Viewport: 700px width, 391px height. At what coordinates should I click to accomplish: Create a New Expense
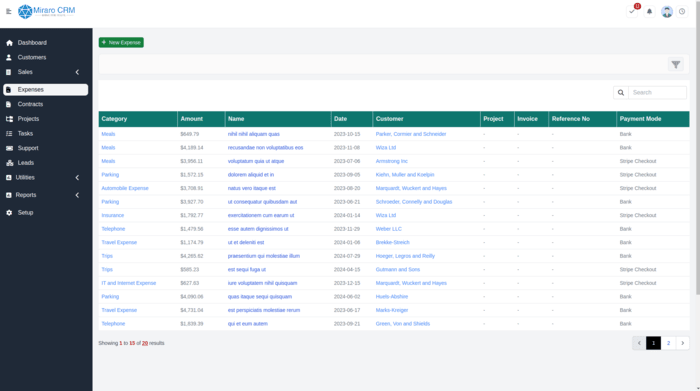(x=121, y=42)
